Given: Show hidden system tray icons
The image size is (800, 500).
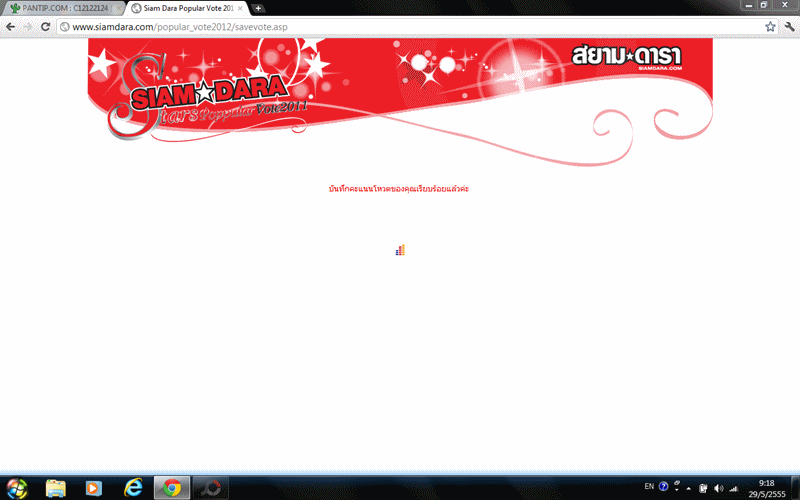Looking at the screenshot, I should (689, 488).
